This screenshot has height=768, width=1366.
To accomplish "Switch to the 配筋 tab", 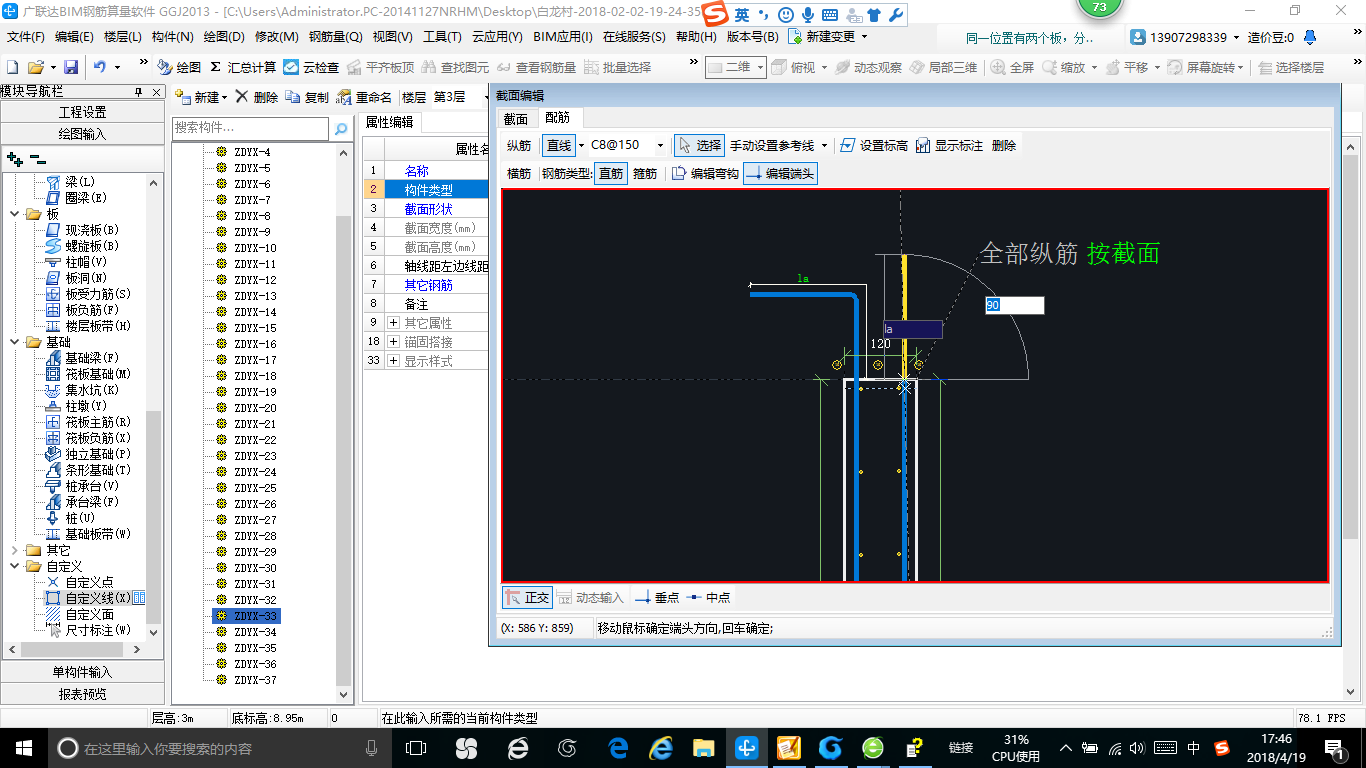I will point(557,118).
